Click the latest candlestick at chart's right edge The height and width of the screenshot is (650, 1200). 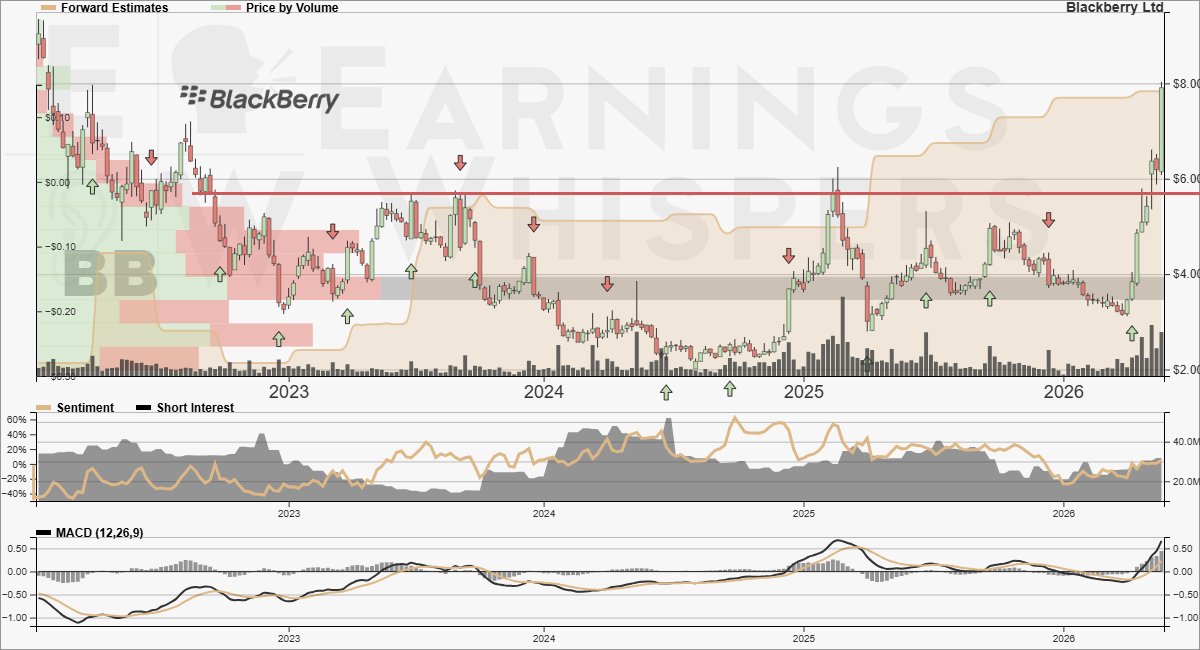[x=1162, y=130]
